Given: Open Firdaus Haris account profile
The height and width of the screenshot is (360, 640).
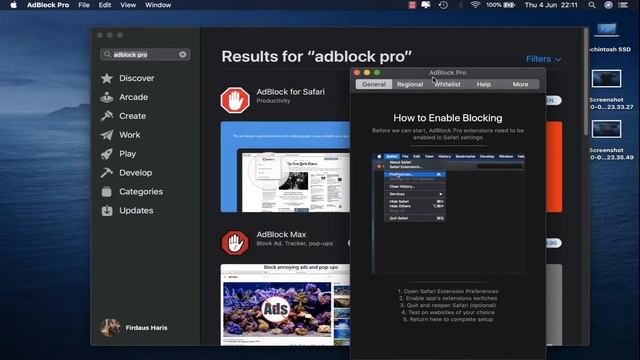Looking at the screenshot, I should click(x=134, y=327).
